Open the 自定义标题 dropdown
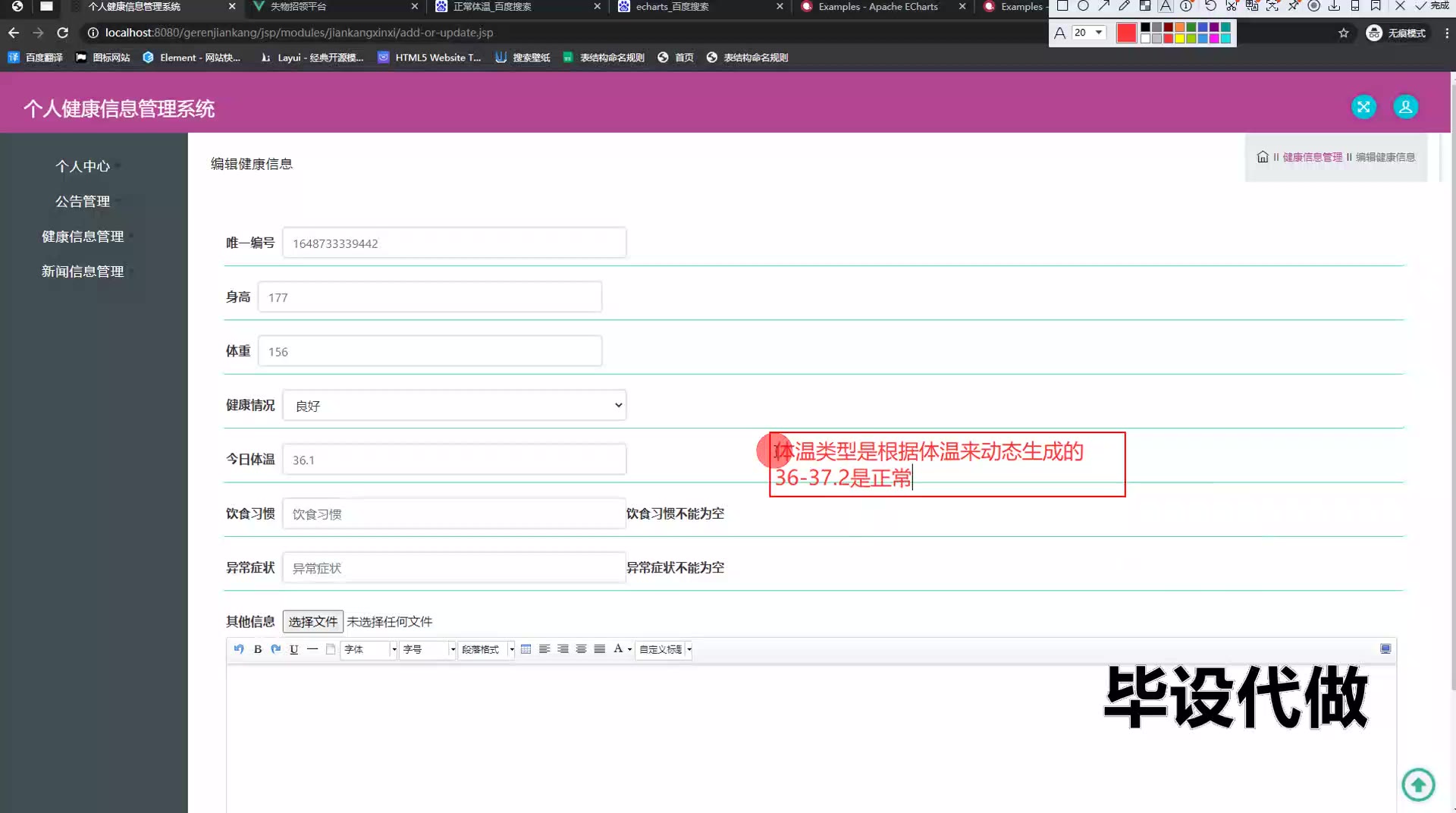The image size is (1456, 813). [664, 649]
